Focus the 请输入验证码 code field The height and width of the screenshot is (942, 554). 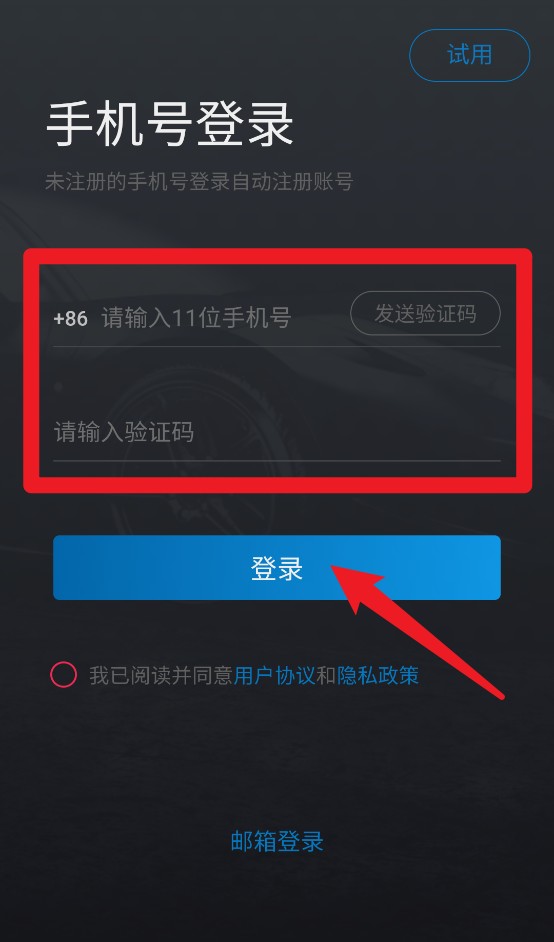[276, 432]
